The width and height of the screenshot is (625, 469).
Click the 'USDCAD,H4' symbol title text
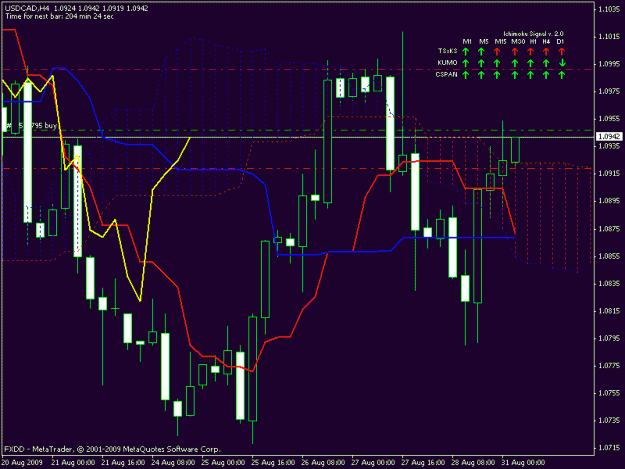[x=27, y=8]
